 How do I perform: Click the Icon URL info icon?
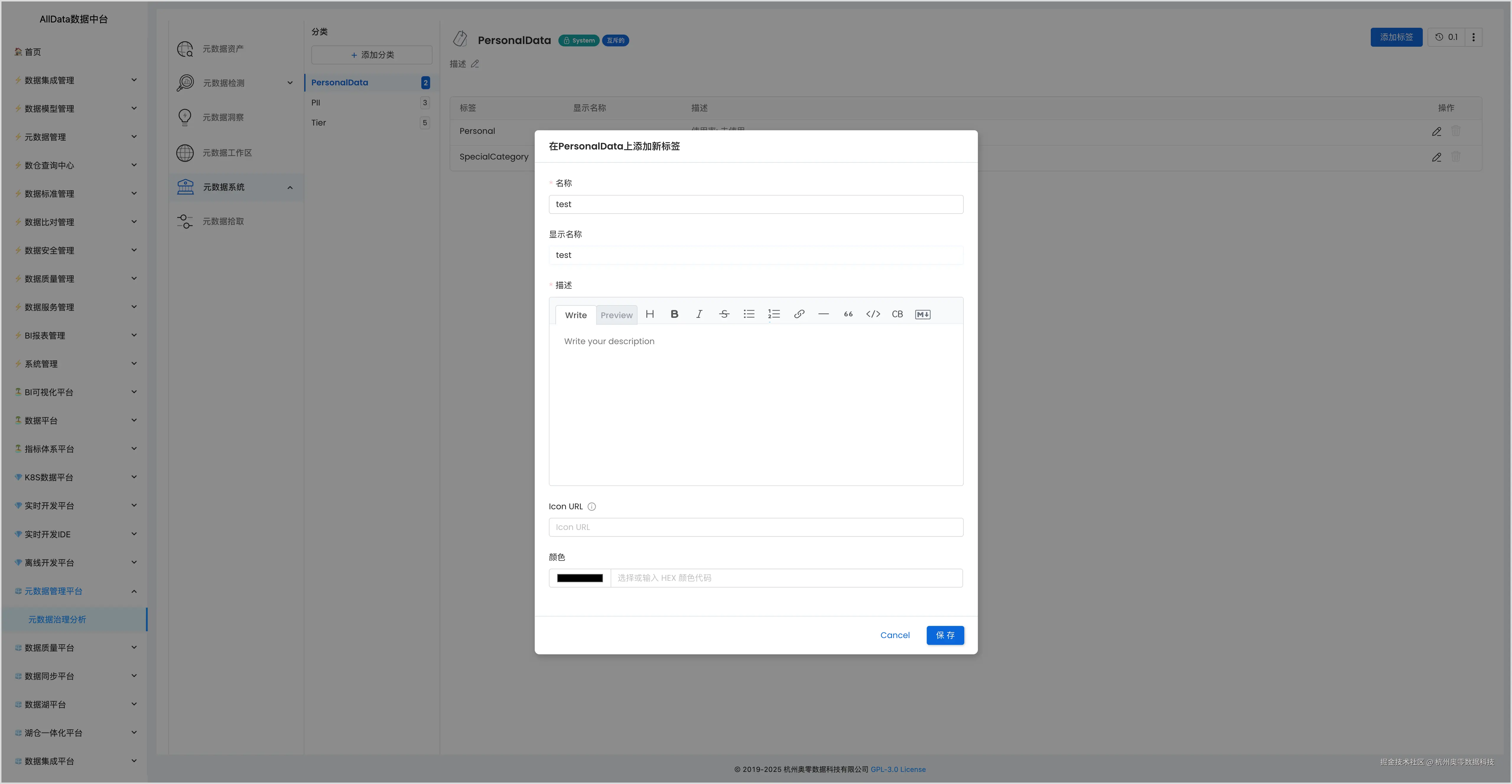pos(592,507)
